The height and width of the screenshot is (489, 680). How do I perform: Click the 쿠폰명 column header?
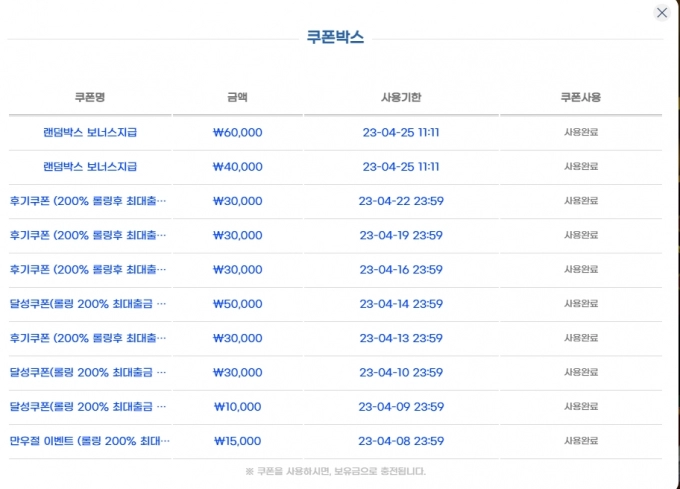click(x=90, y=98)
